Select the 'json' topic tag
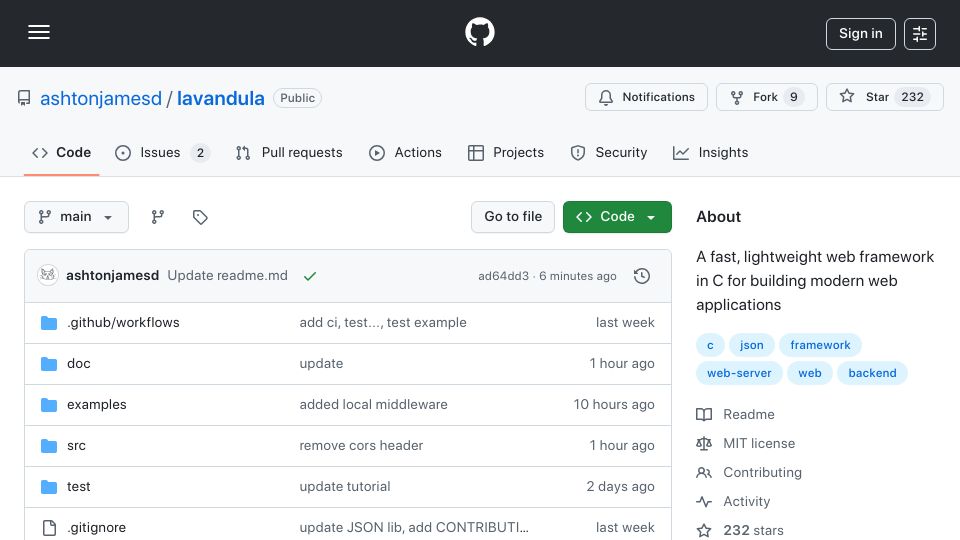This screenshot has width=960, height=540. coord(751,345)
